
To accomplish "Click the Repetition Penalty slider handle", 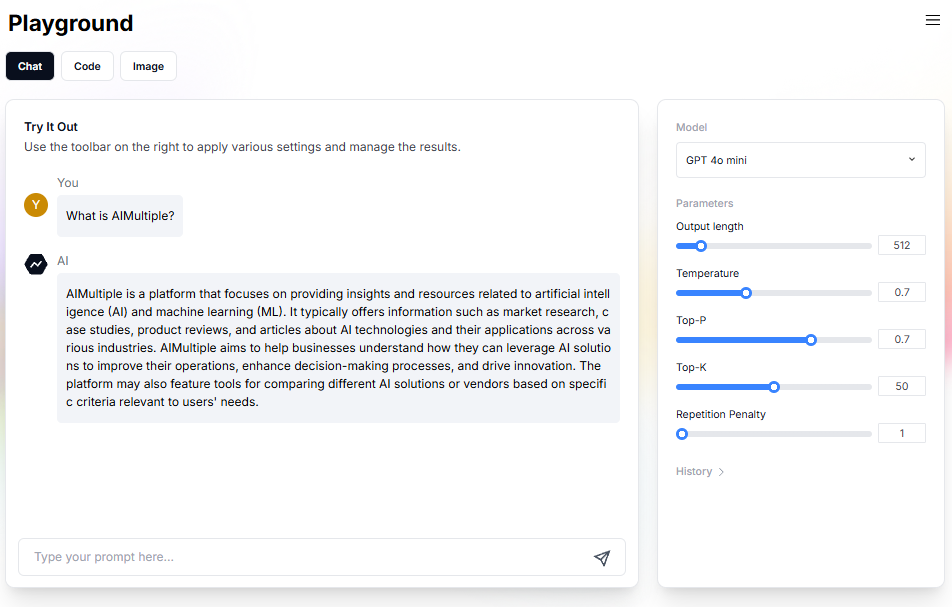I will [x=682, y=434].
